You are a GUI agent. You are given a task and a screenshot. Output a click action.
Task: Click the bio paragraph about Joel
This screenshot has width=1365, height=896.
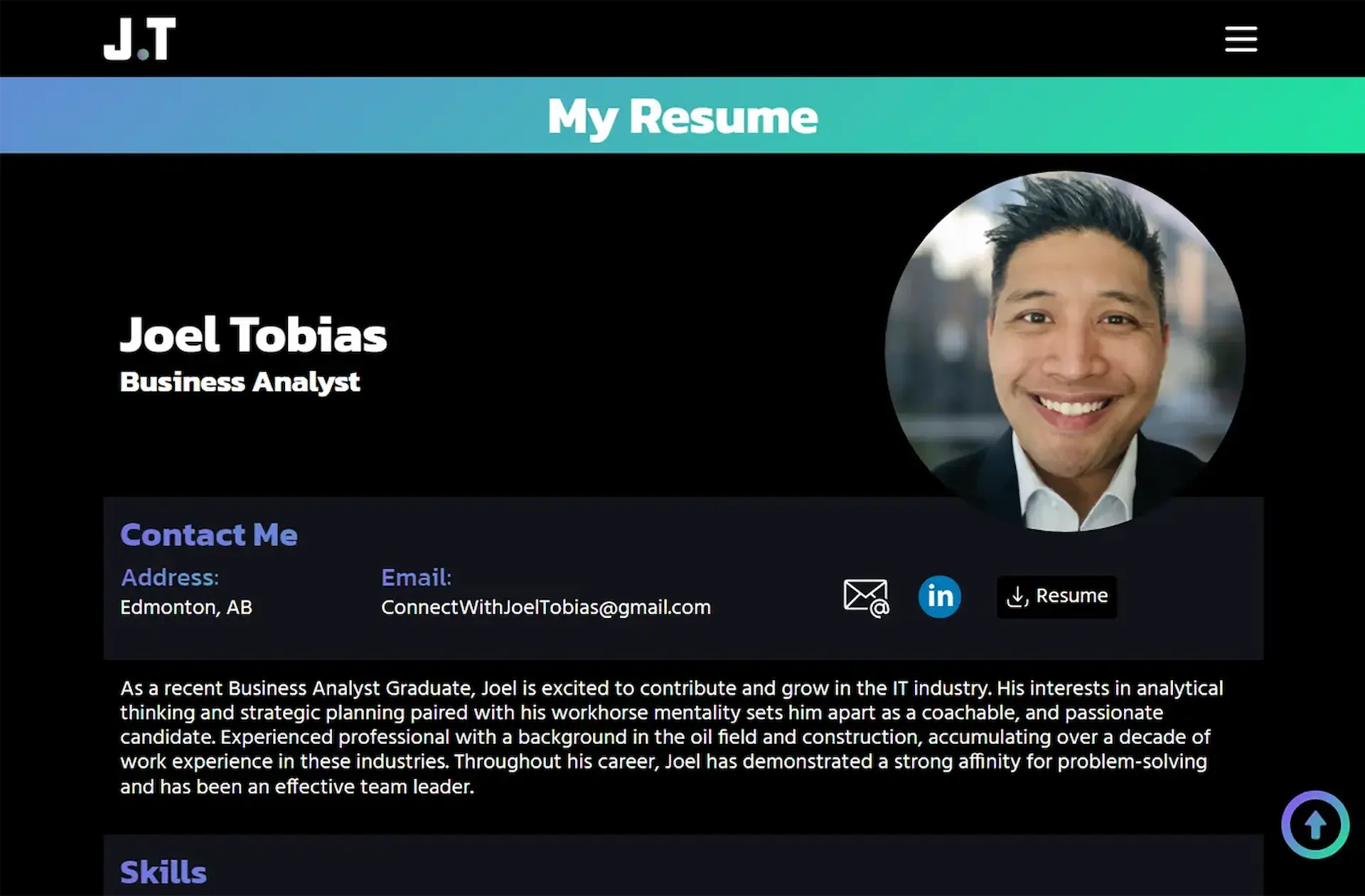672,738
